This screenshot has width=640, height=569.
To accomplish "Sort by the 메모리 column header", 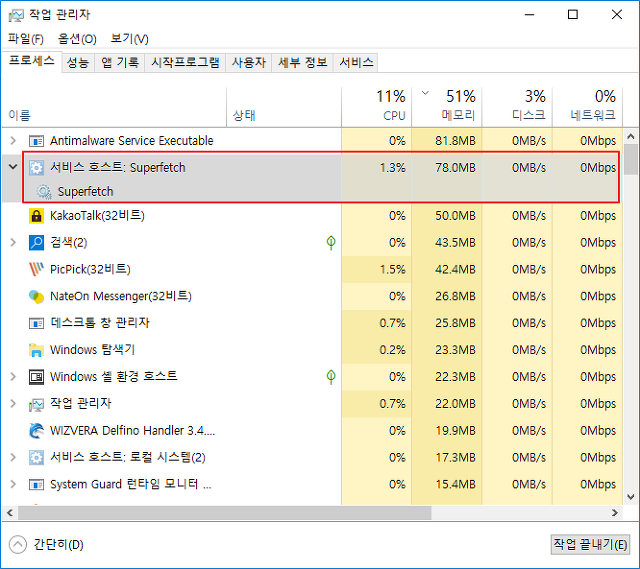I will tap(447, 107).
